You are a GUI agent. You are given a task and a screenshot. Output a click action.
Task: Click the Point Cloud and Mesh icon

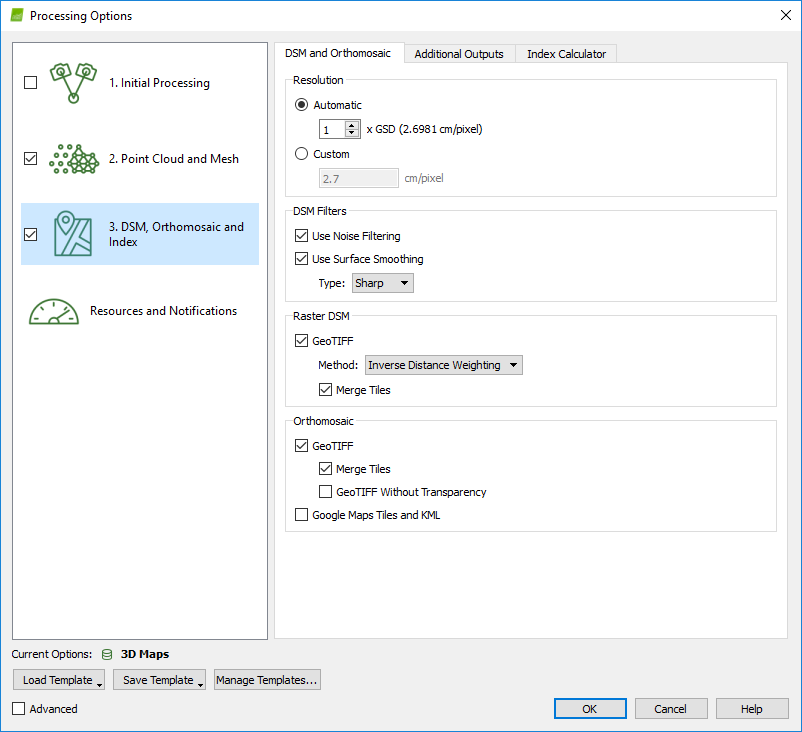(x=73, y=159)
